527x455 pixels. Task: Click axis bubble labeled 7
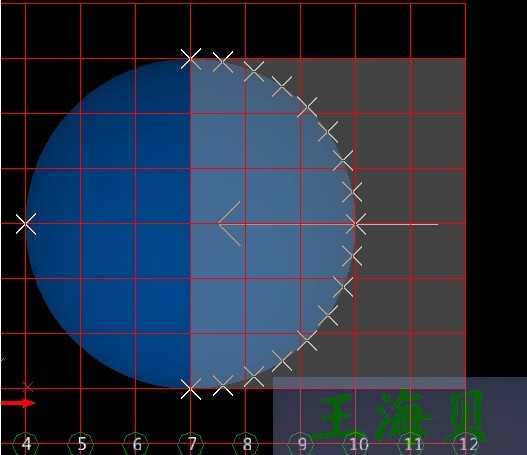191,444
